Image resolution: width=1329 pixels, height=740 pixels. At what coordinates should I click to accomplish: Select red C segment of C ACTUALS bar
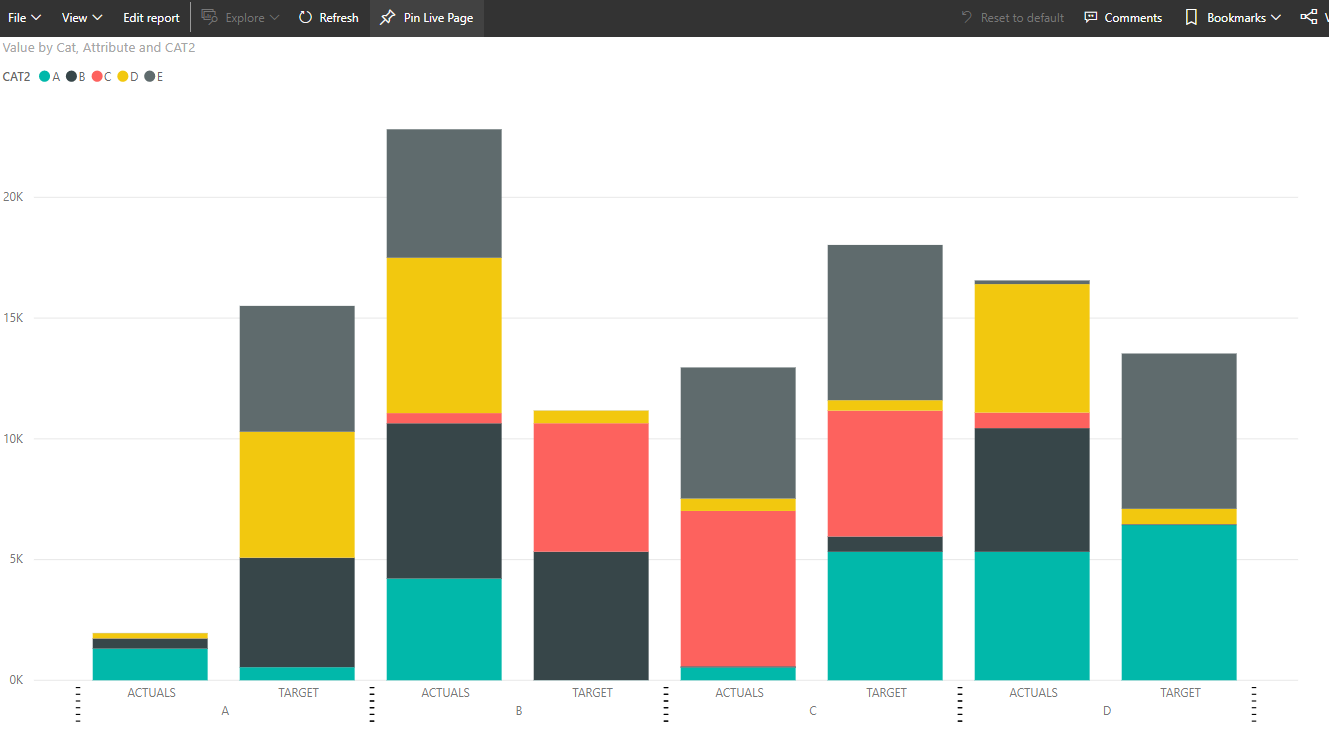click(738, 589)
